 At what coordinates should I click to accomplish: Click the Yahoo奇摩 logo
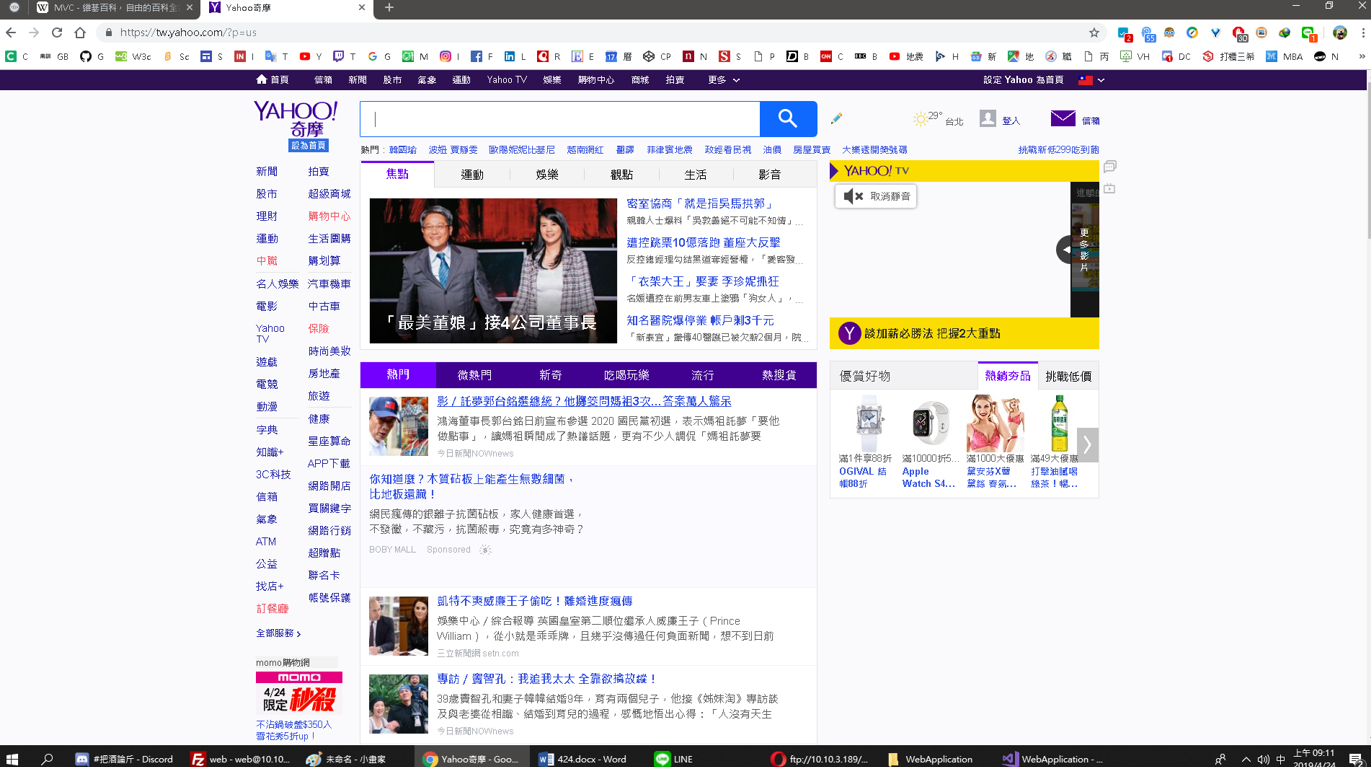pos(296,119)
